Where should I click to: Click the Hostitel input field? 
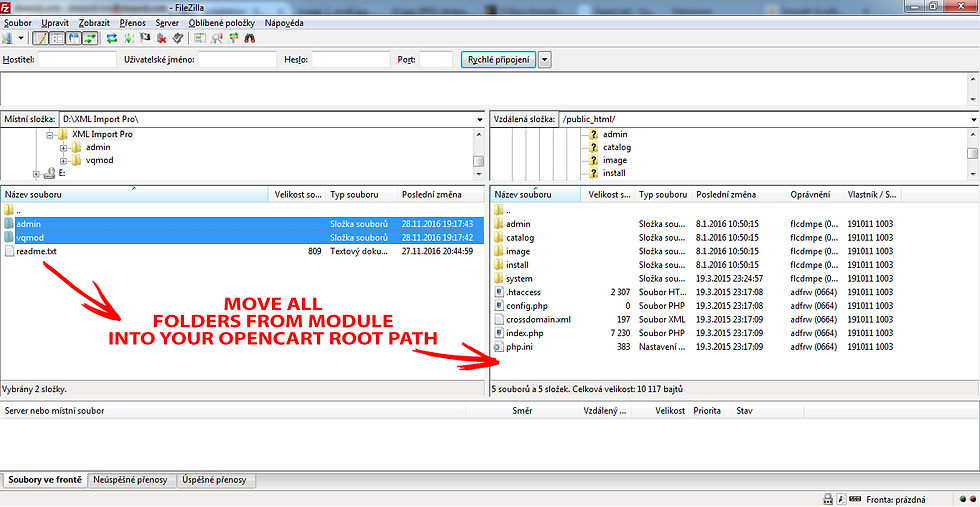tap(78, 59)
